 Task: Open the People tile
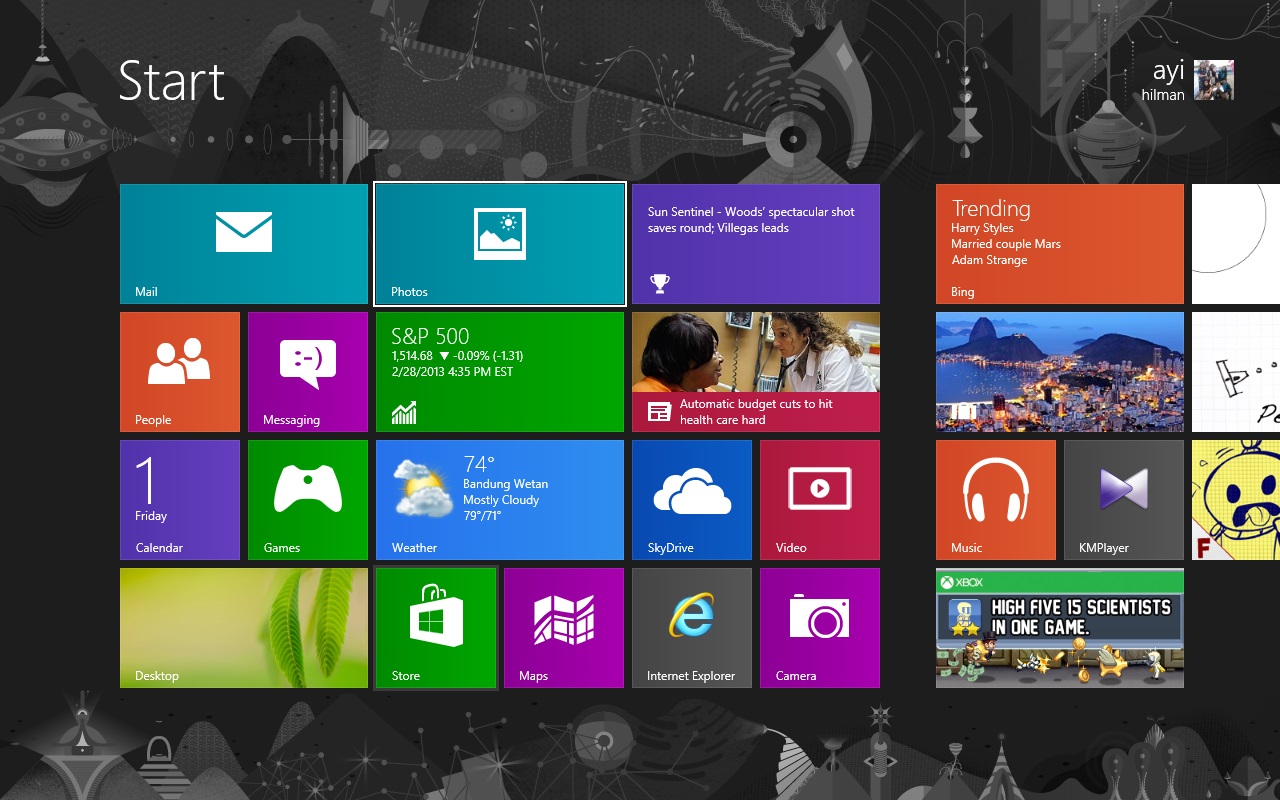click(180, 372)
